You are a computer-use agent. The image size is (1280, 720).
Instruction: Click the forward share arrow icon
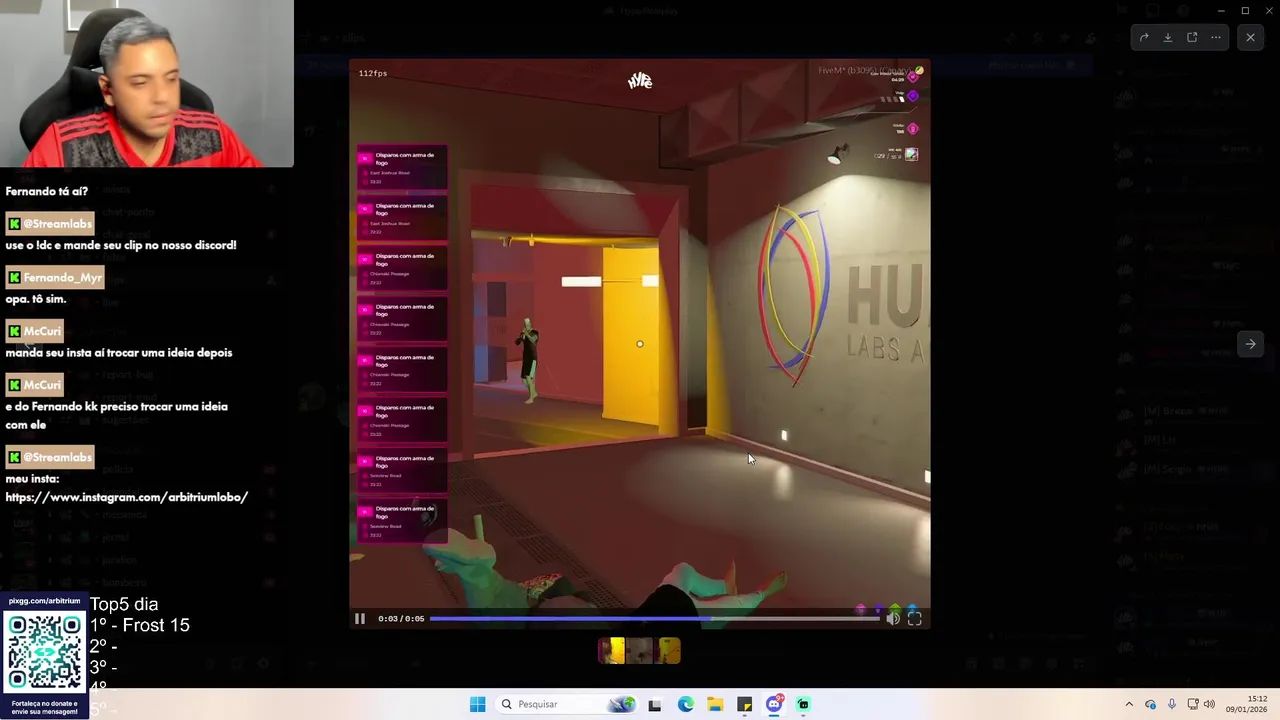point(1144,37)
